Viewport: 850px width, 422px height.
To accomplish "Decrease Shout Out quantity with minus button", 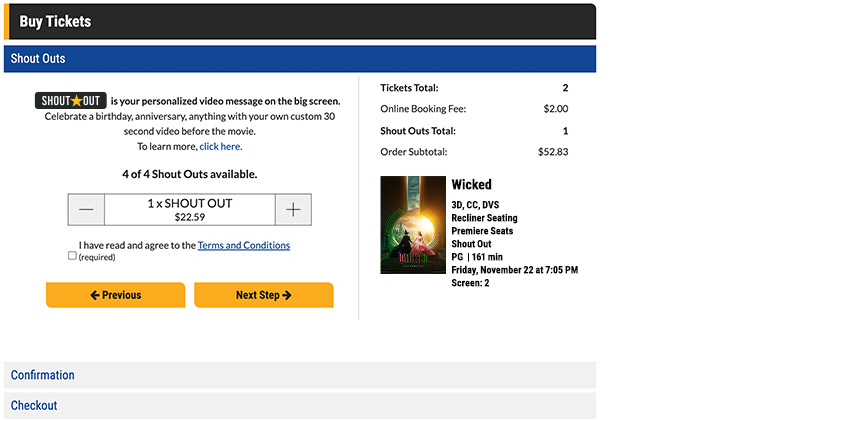I will point(86,210).
